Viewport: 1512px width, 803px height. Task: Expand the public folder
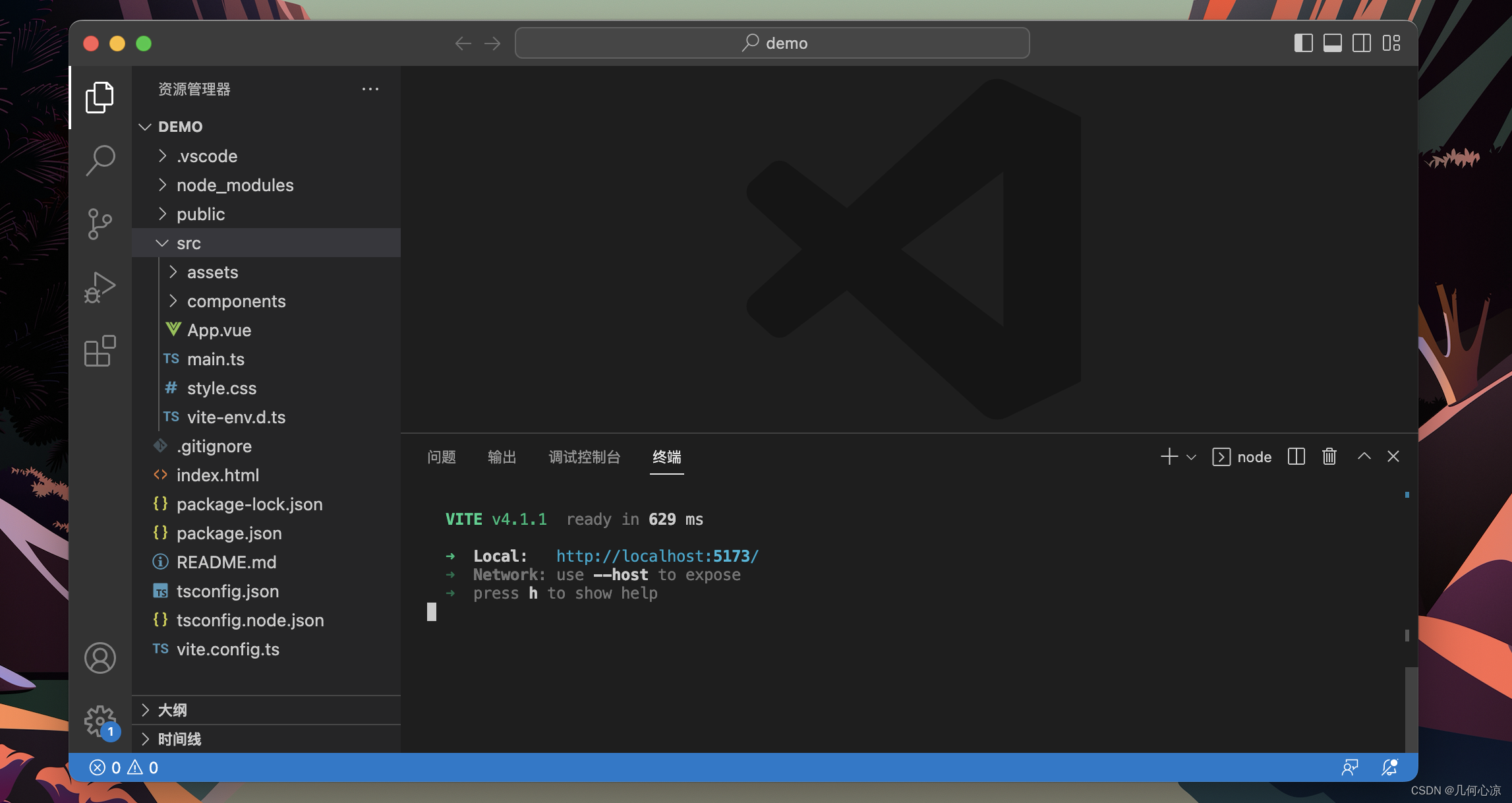(266, 214)
